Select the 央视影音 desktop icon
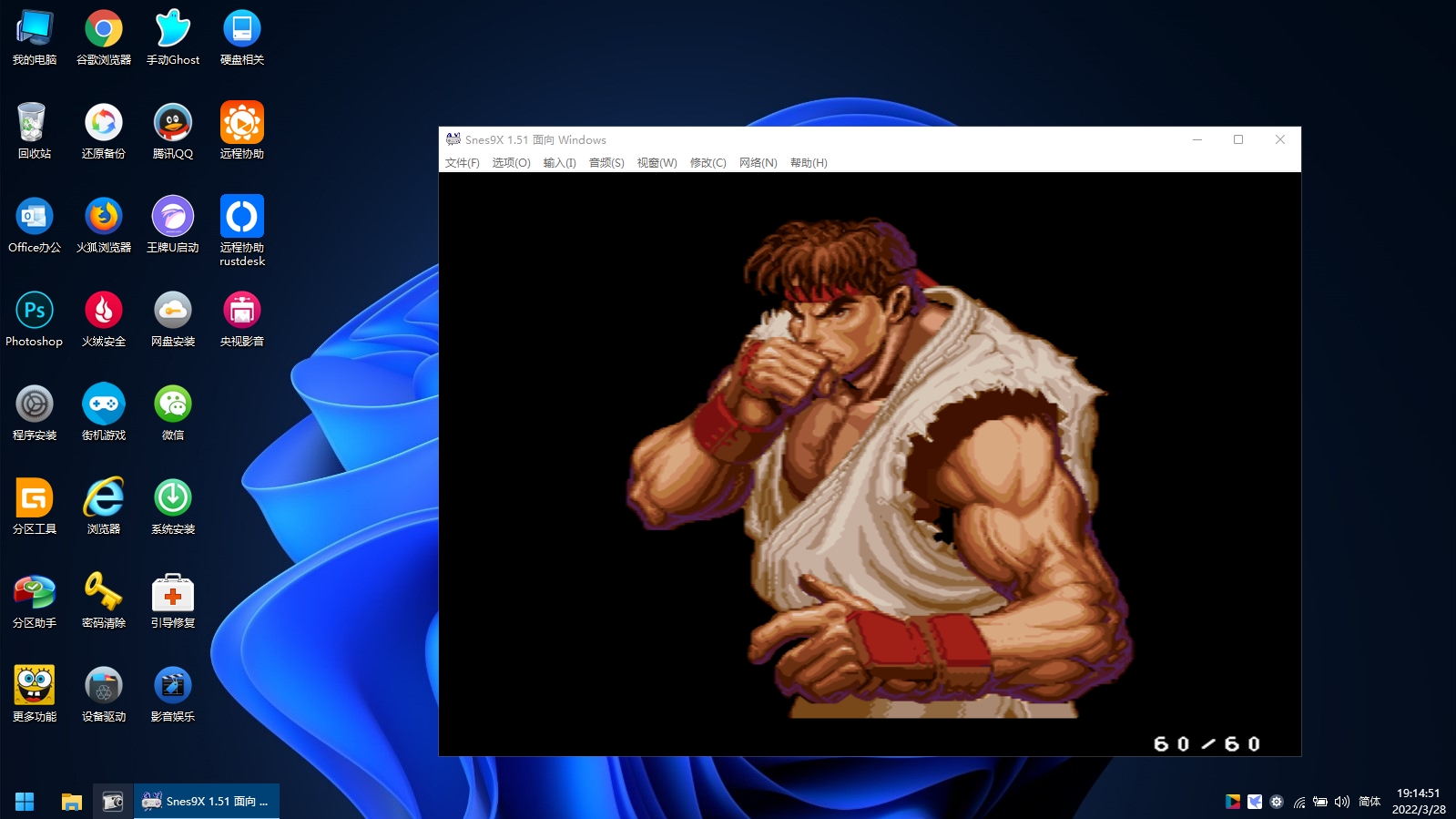 (242, 320)
